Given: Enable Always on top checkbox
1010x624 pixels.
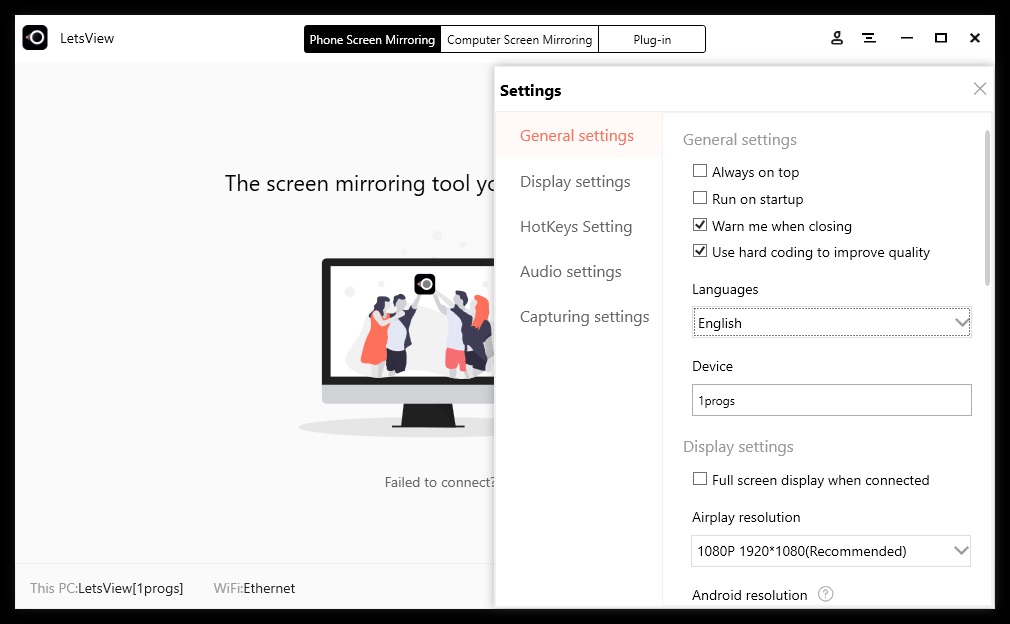Looking at the screenshot, I should pyautogui.click(x=700, y=171).
